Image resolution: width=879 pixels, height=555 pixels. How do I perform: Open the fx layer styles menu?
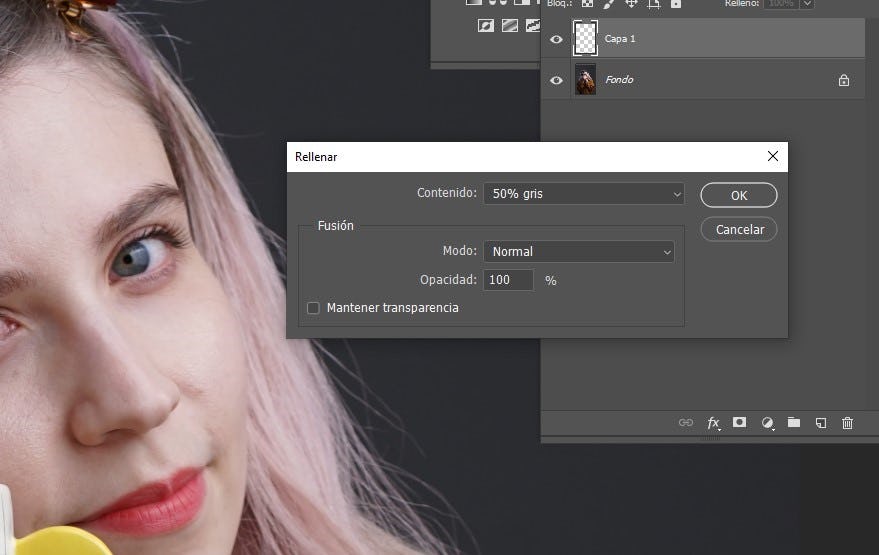click(713, 423)
